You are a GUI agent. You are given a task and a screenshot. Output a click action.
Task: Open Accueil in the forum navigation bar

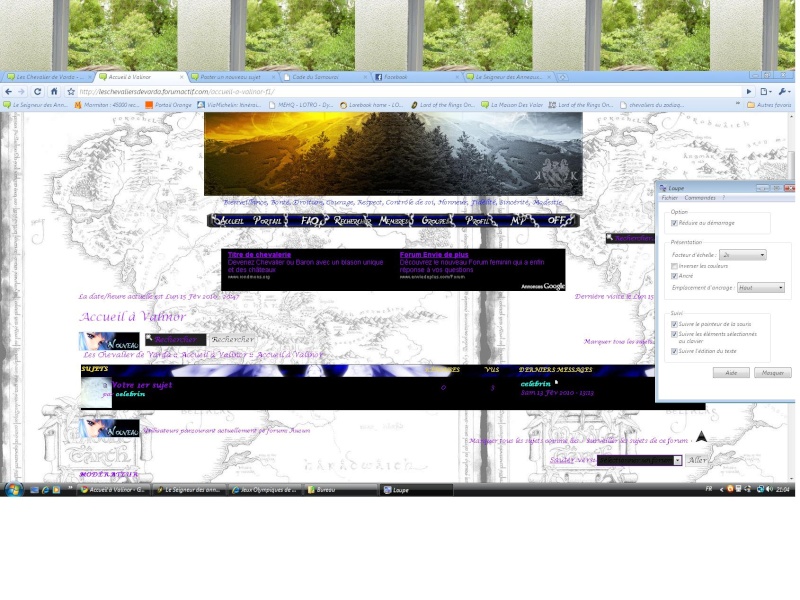point(229,220)
